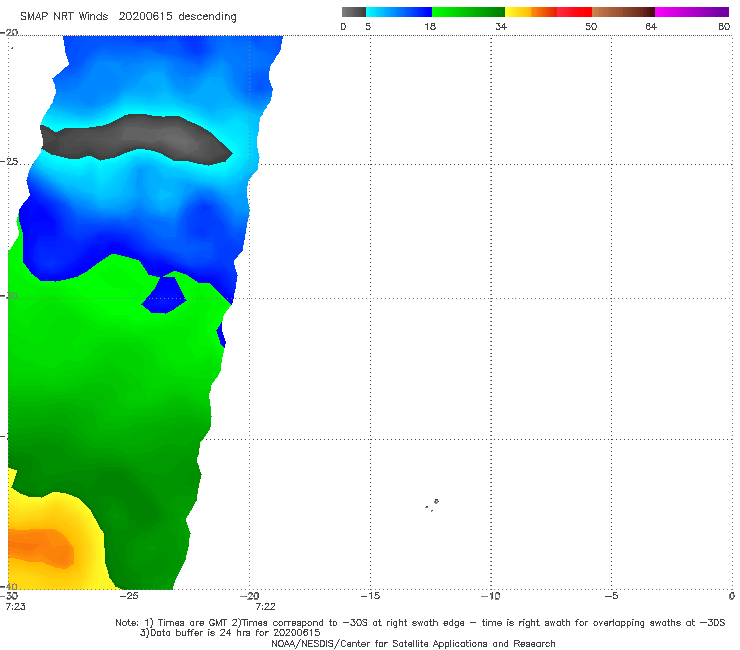Click the 'Note: 1) Times are GMT' footnote line

point(420,623)
